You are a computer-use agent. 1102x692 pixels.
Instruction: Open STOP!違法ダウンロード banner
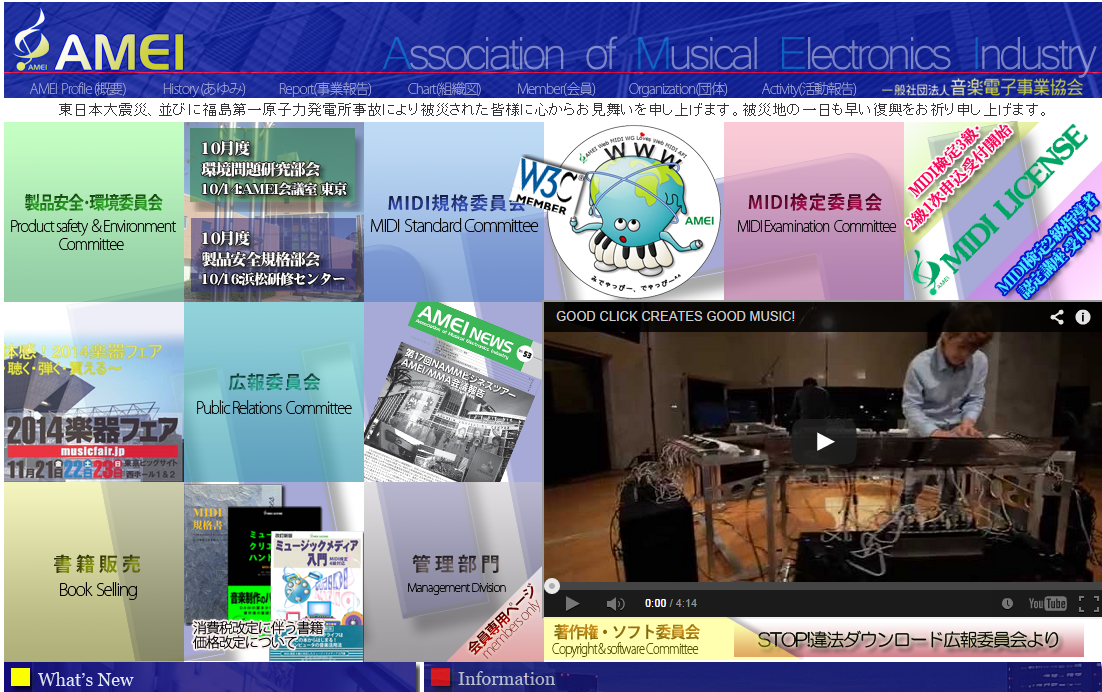click(907, 640)
